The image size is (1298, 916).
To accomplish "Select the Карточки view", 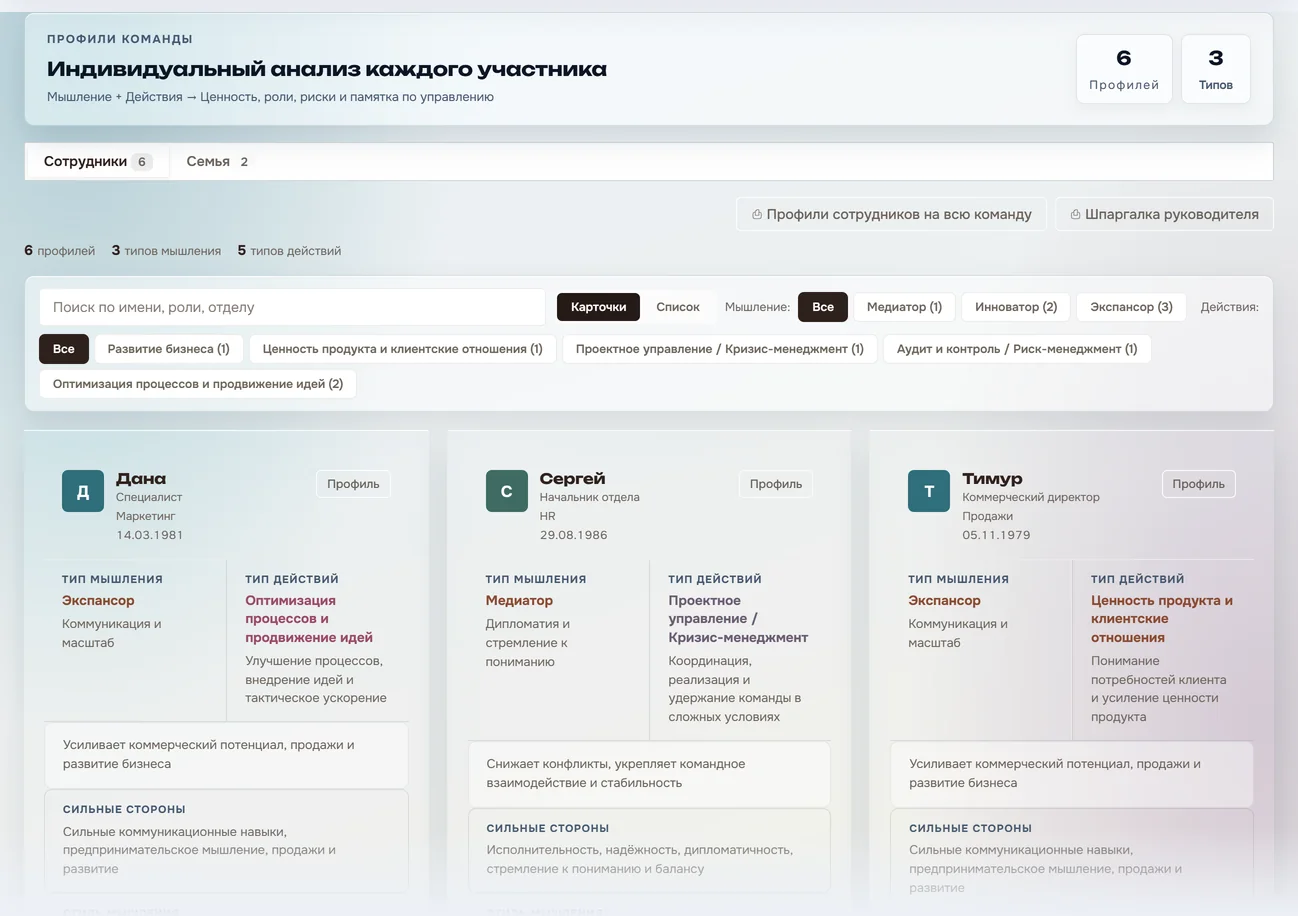I will [598, 307].
